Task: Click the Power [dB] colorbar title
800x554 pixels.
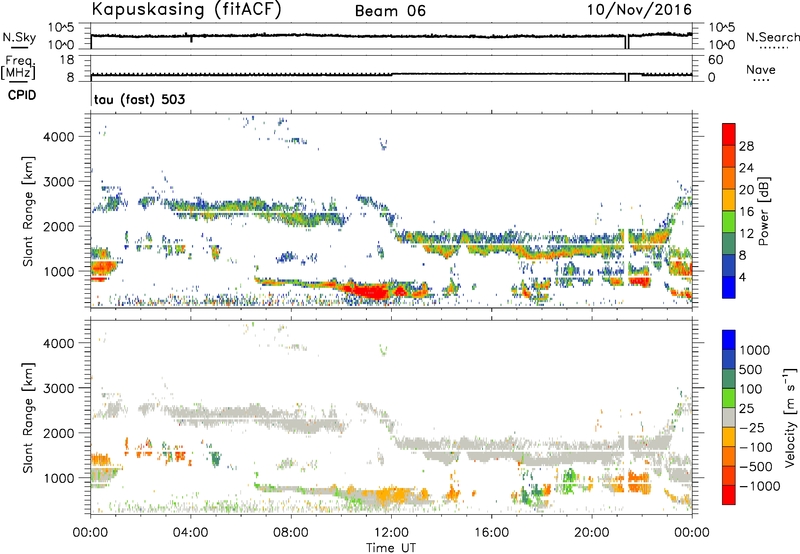Action: point(763,211)
